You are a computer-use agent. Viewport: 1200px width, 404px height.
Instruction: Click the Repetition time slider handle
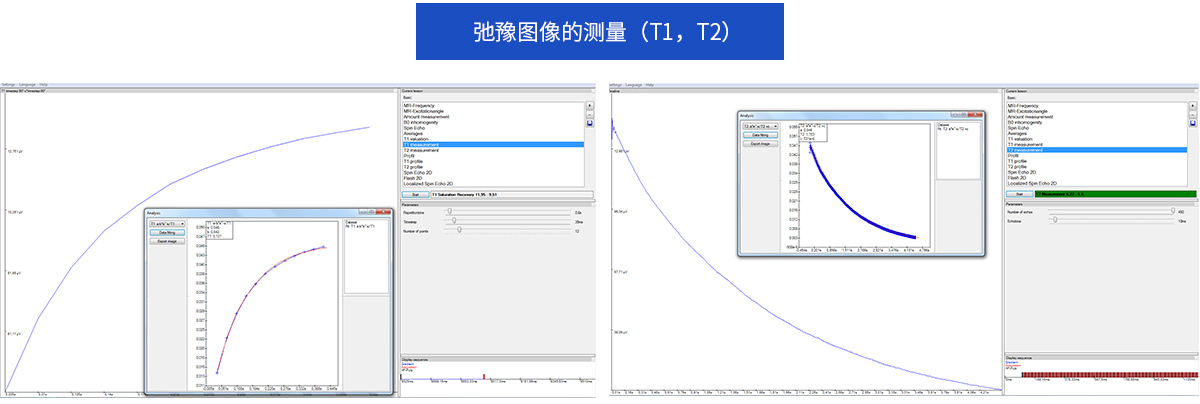449,211
